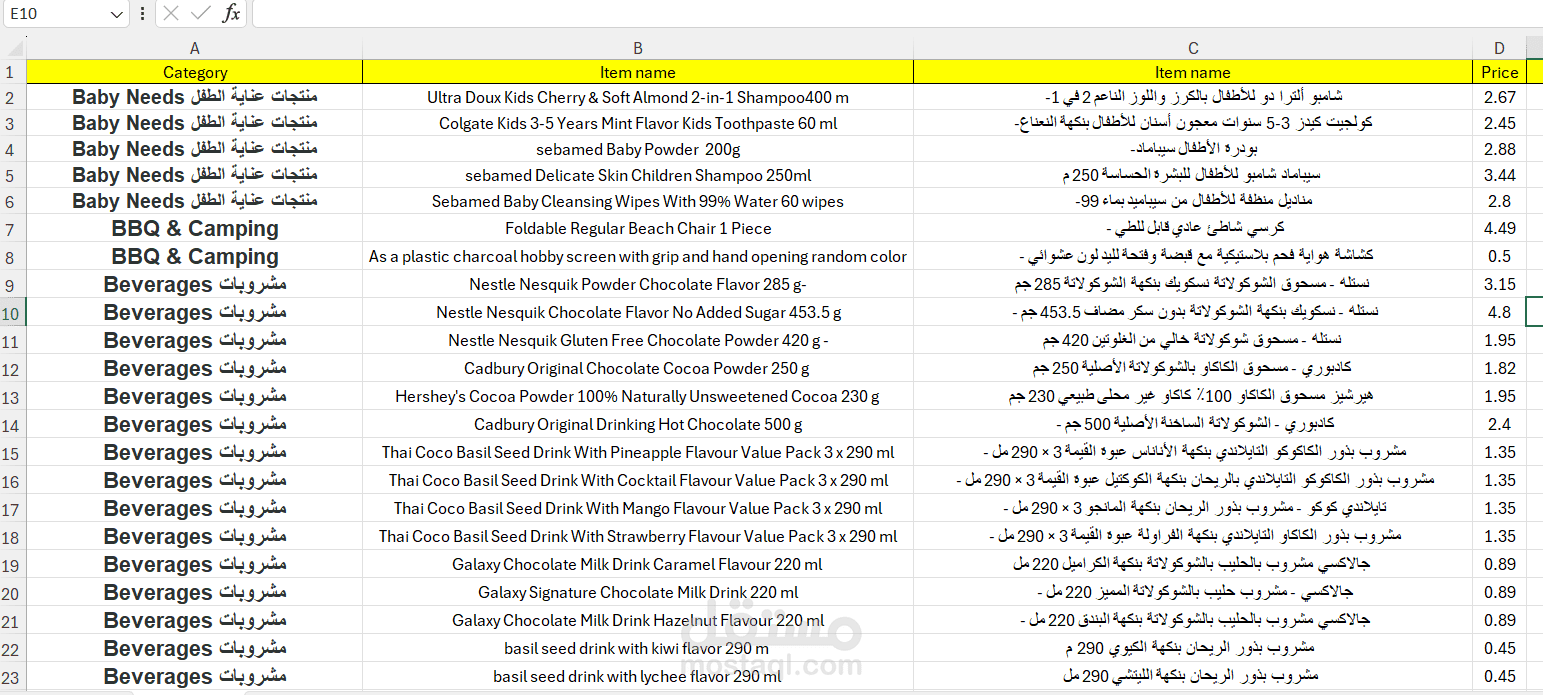The image size is (1543, 695).
Task: Click price cell 0.5
Action: tap(1499, 256)
